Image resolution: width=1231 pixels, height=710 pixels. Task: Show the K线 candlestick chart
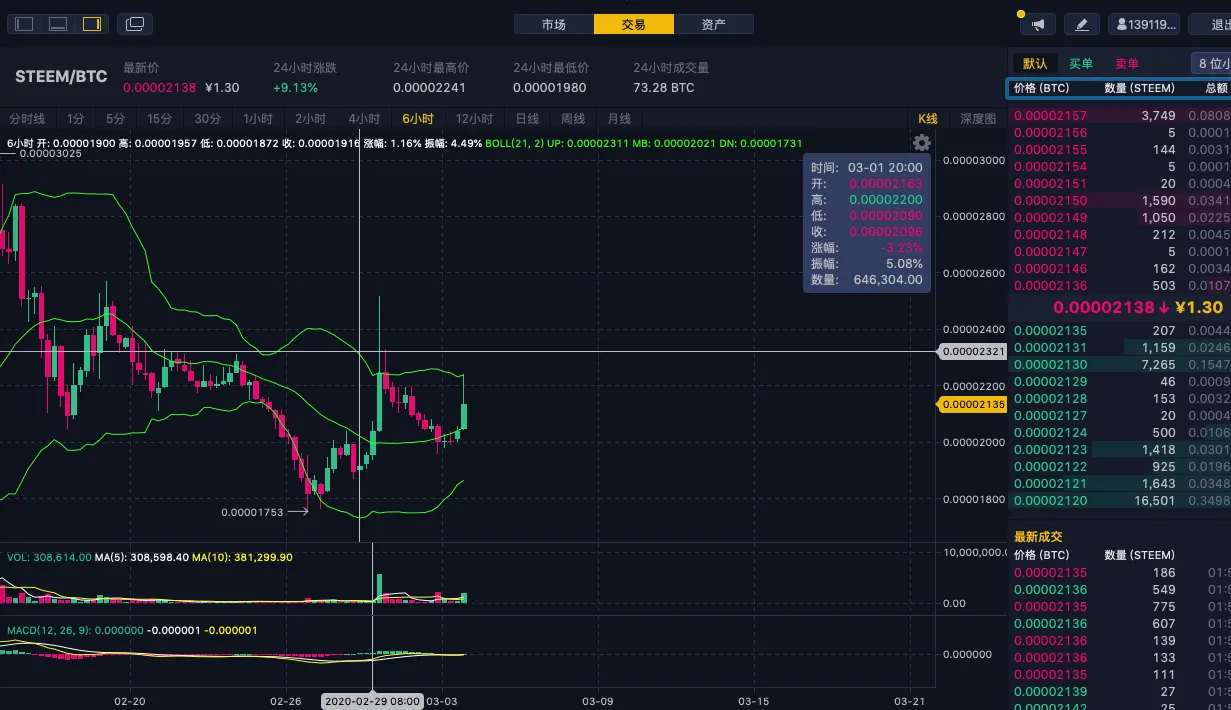pyautogui.click(x=928, y=119)
